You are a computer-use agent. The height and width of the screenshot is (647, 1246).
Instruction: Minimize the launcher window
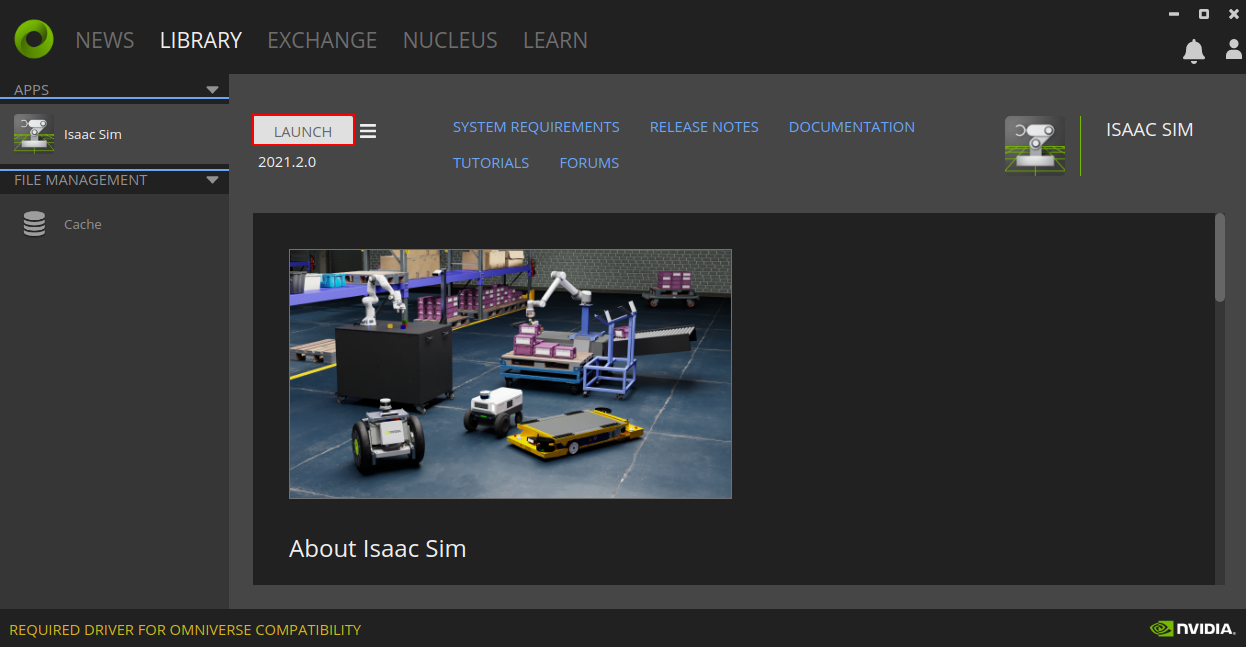pos(1173,14)
